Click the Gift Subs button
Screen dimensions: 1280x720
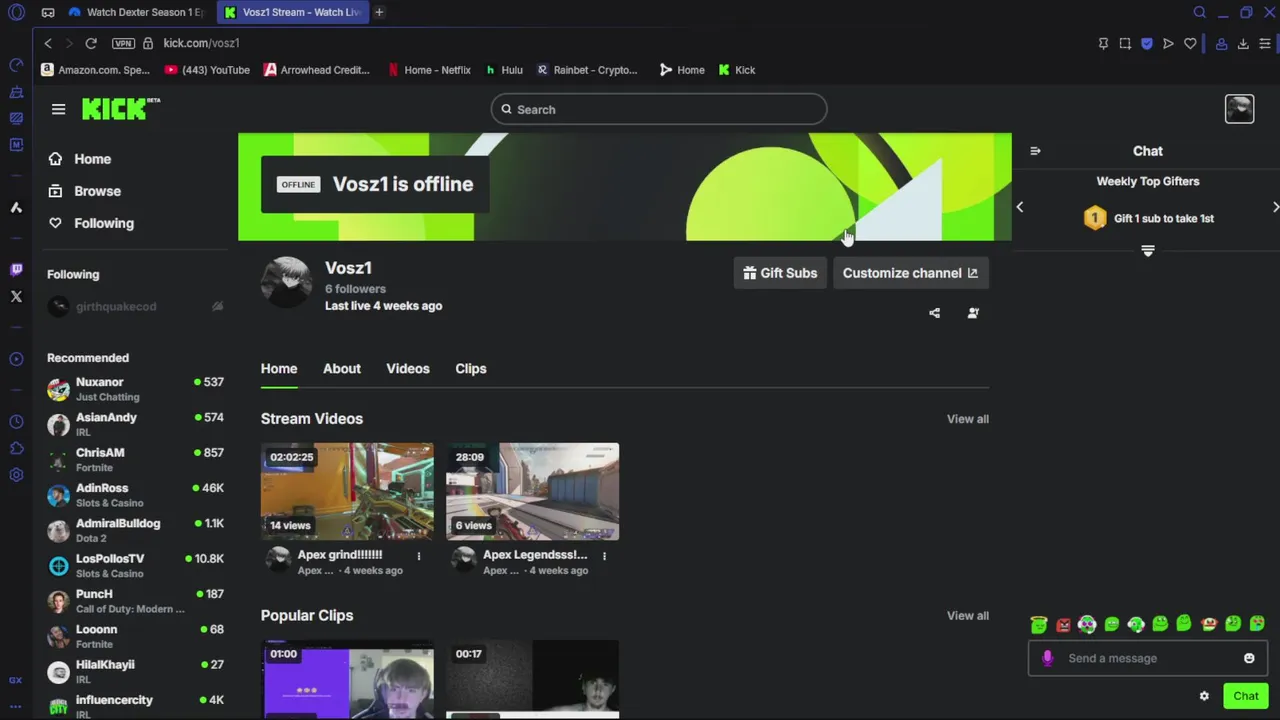point(780,273)
